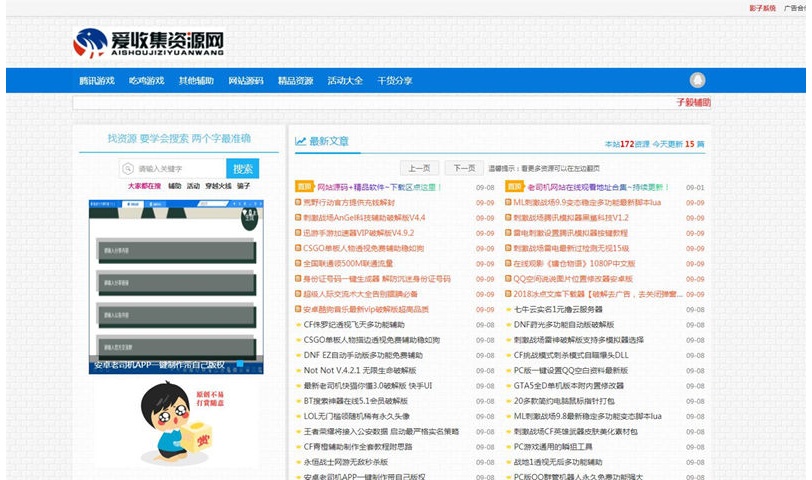Click the 最新文章 chart icon
812x480 pixels.
tap(300, 141)
